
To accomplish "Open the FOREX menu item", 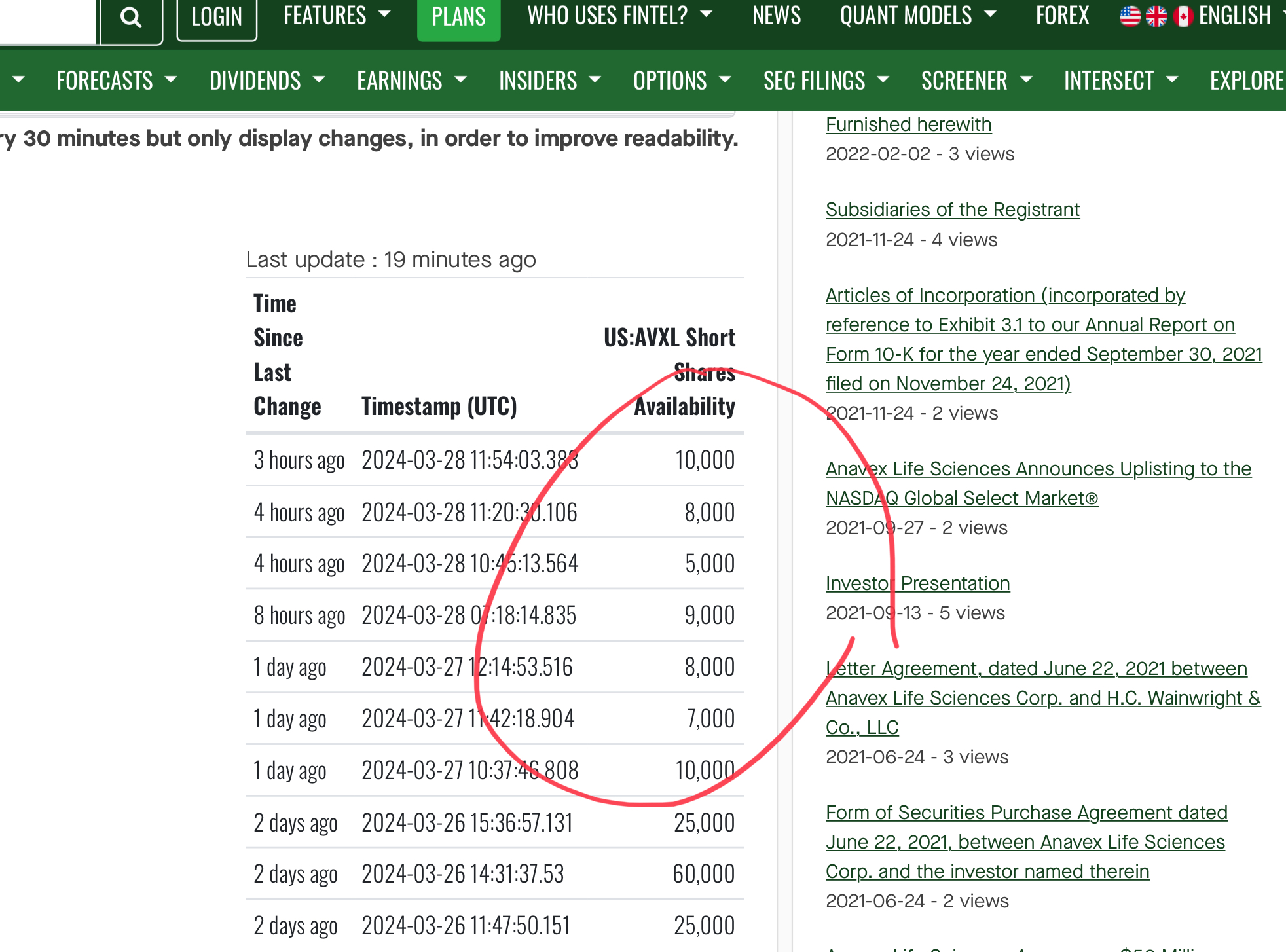I will [x=1062, y=16].
